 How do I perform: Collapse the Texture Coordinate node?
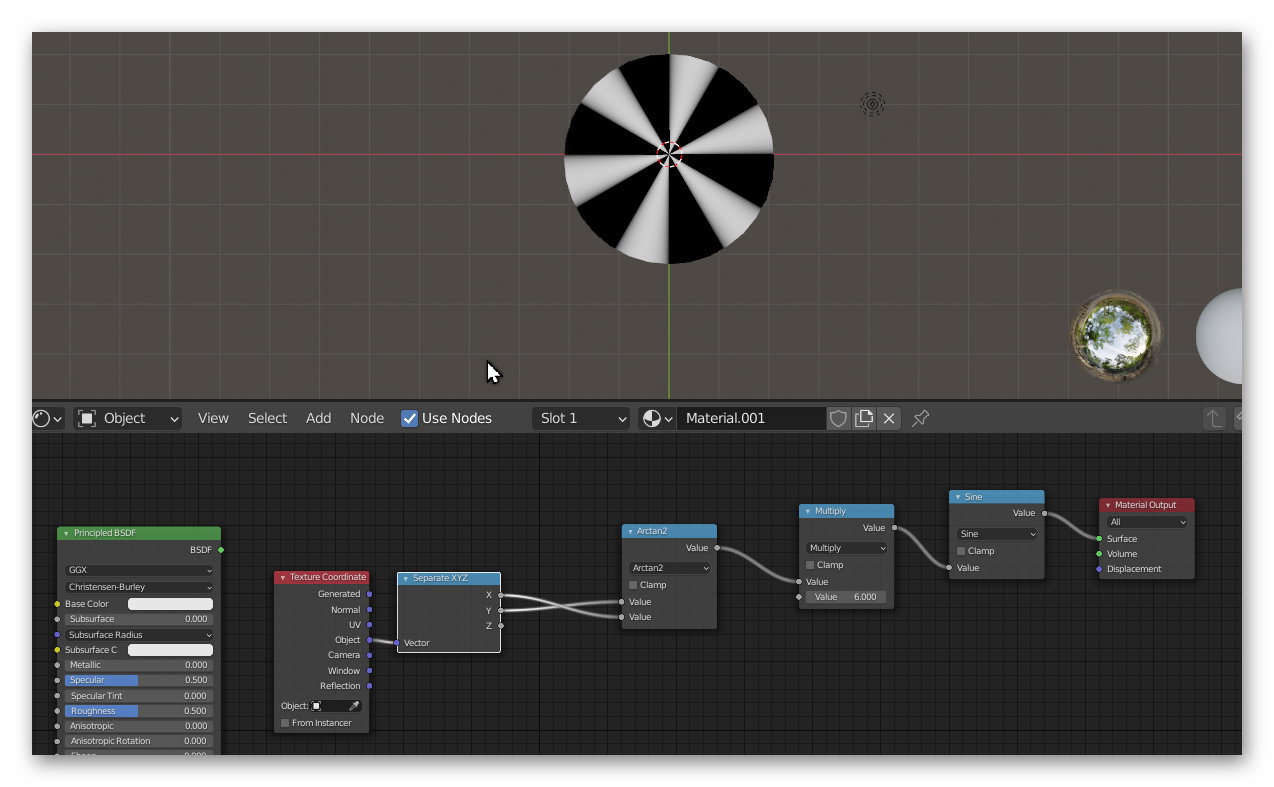[283, 577]
